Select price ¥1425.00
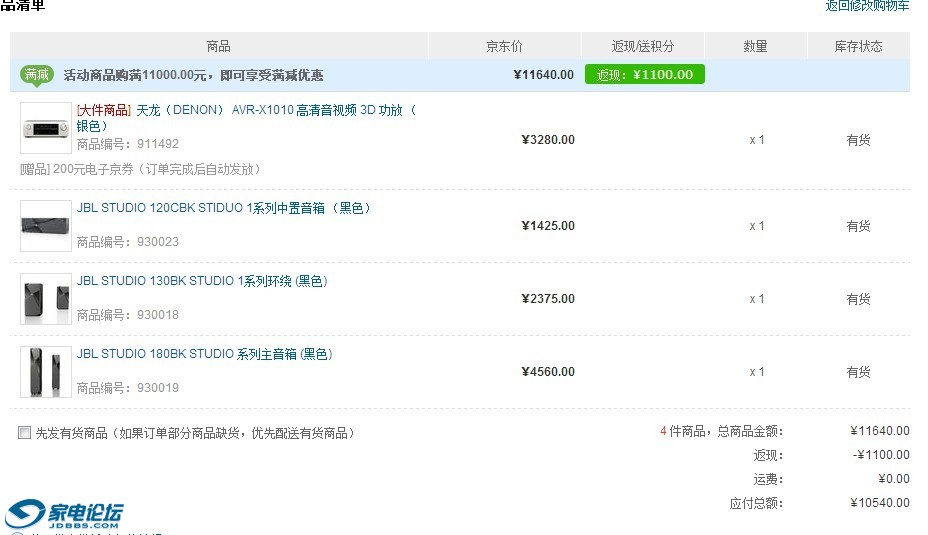 point(548,225)
